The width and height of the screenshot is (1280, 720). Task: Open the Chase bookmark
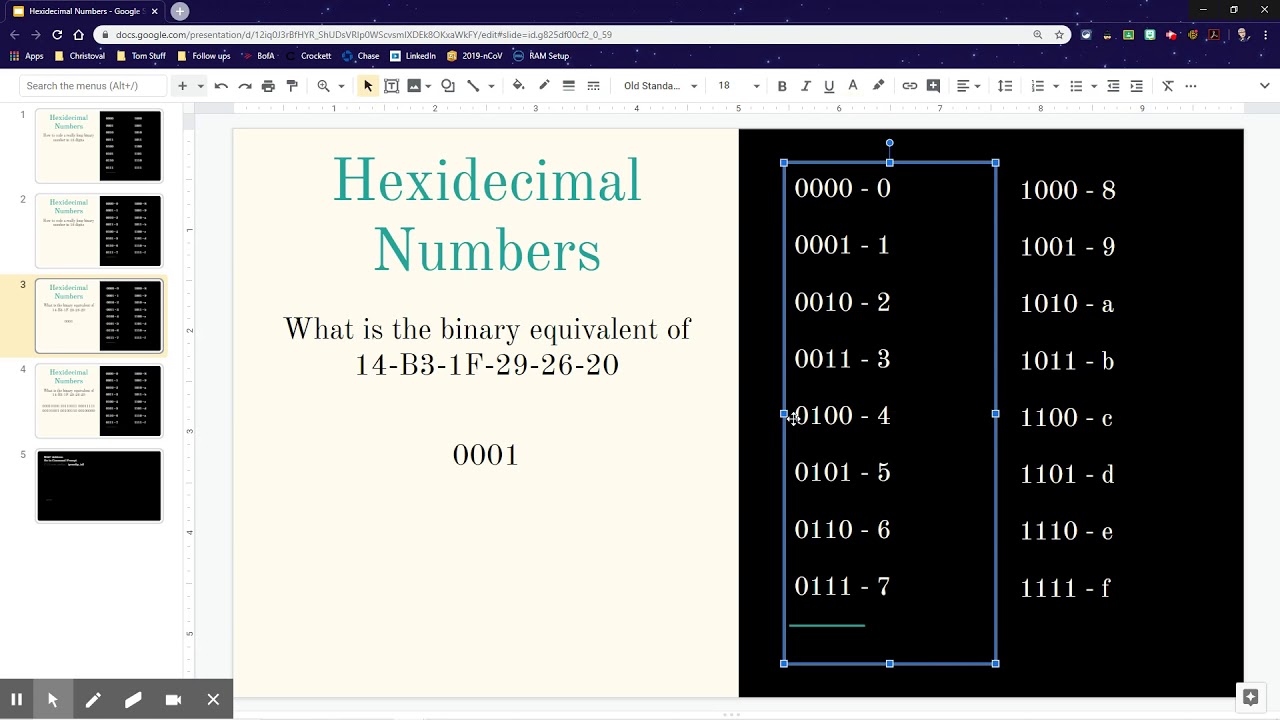click(361, 56)
